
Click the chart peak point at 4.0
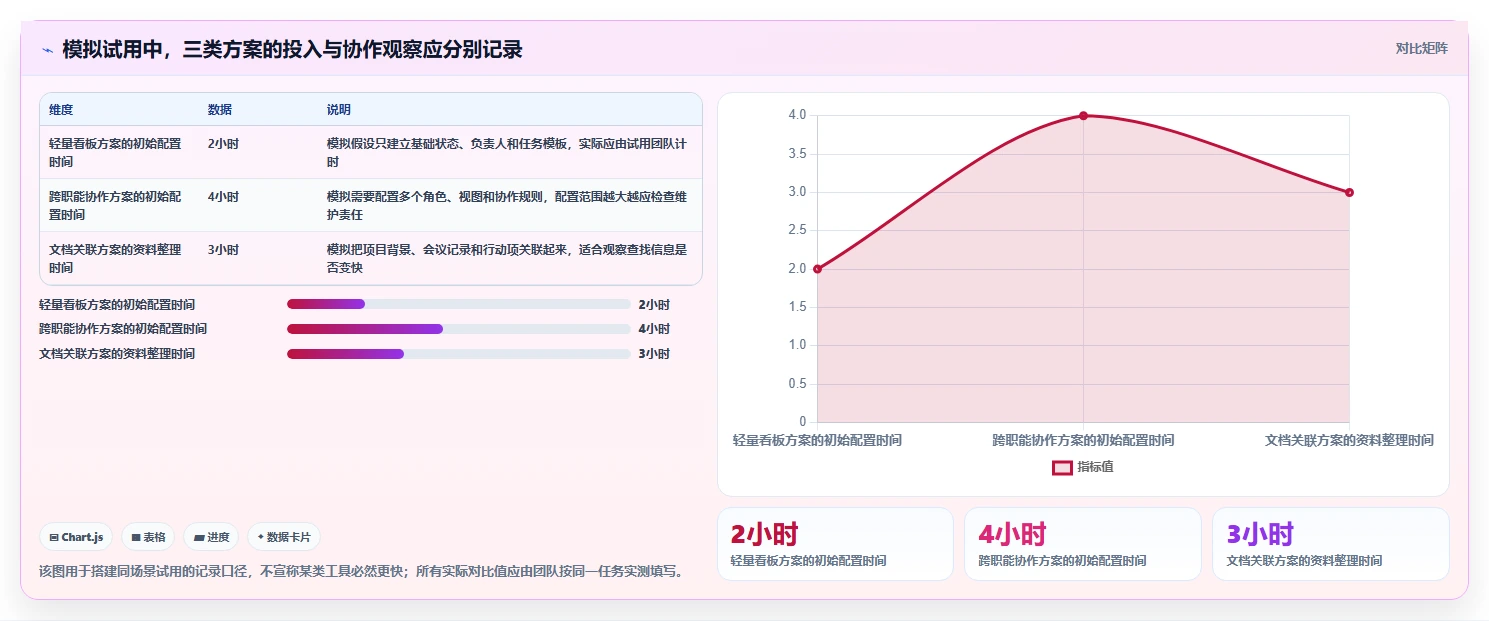pyautogui.click(x=1083, y=116)
